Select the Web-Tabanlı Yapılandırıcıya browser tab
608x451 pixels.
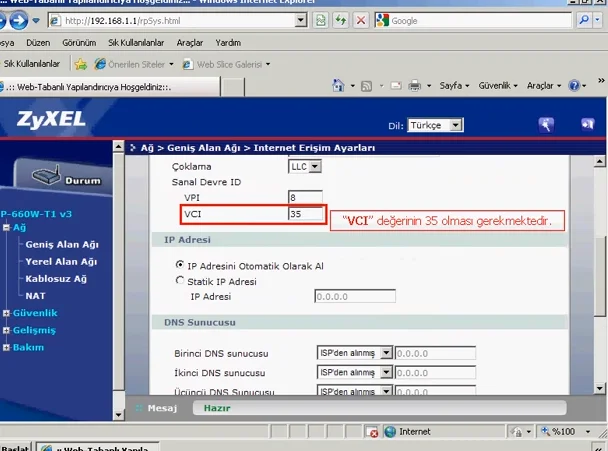[109, 87]
